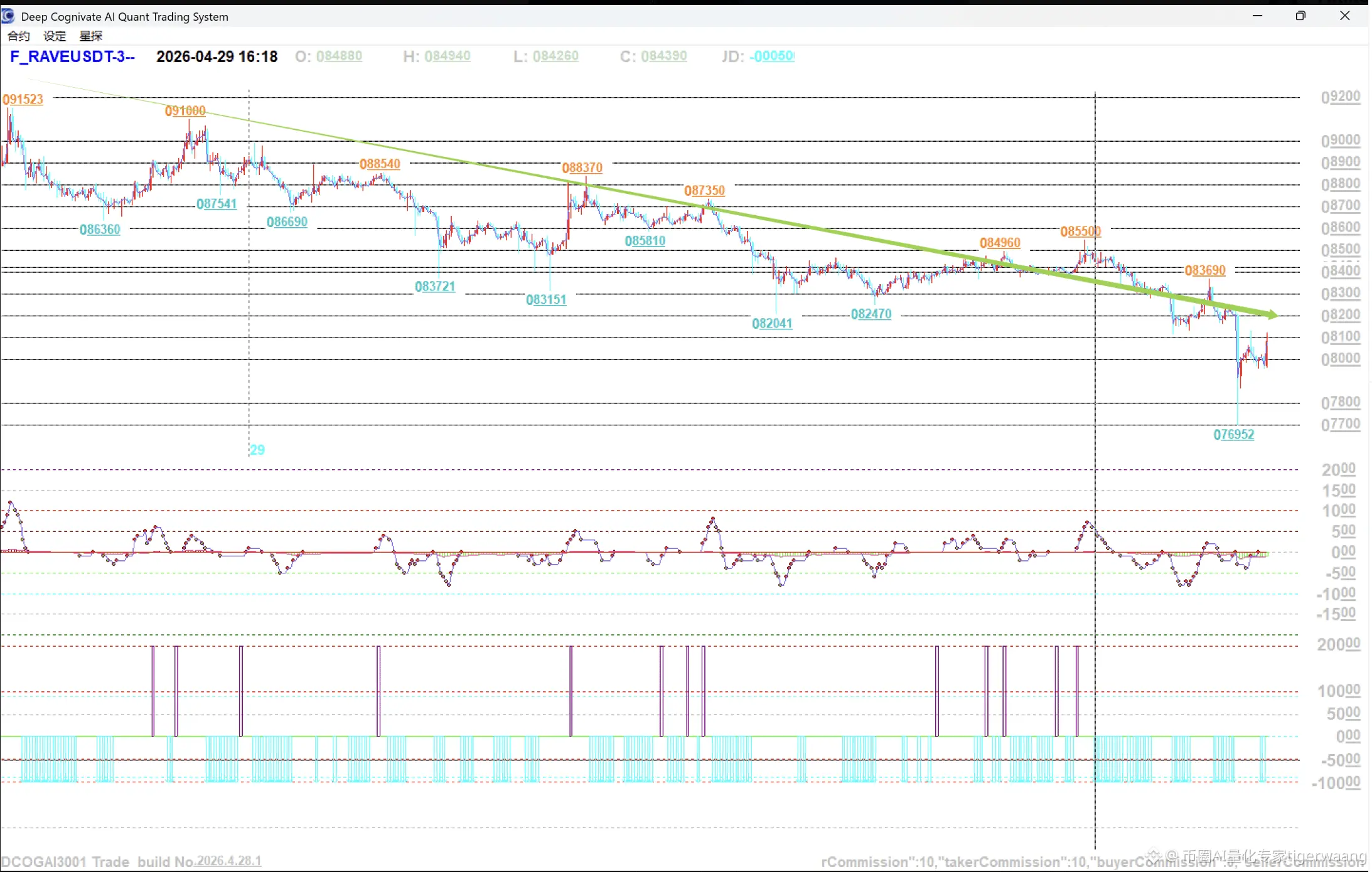The height and width of the screenshot is (872, 1372).
Task: Click the Open price value 084880
Action: point(339,56)
